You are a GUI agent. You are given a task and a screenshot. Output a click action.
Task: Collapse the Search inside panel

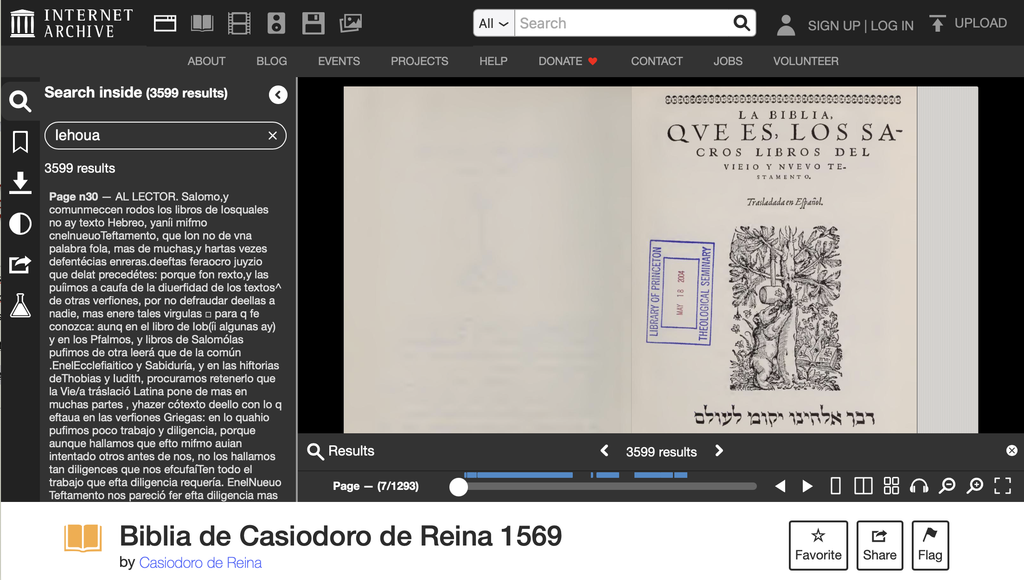[x=278, y=95]
